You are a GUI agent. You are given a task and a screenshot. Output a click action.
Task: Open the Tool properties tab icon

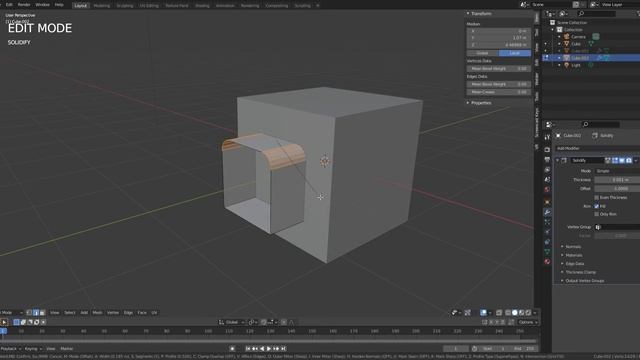click(x=547, y=138)
